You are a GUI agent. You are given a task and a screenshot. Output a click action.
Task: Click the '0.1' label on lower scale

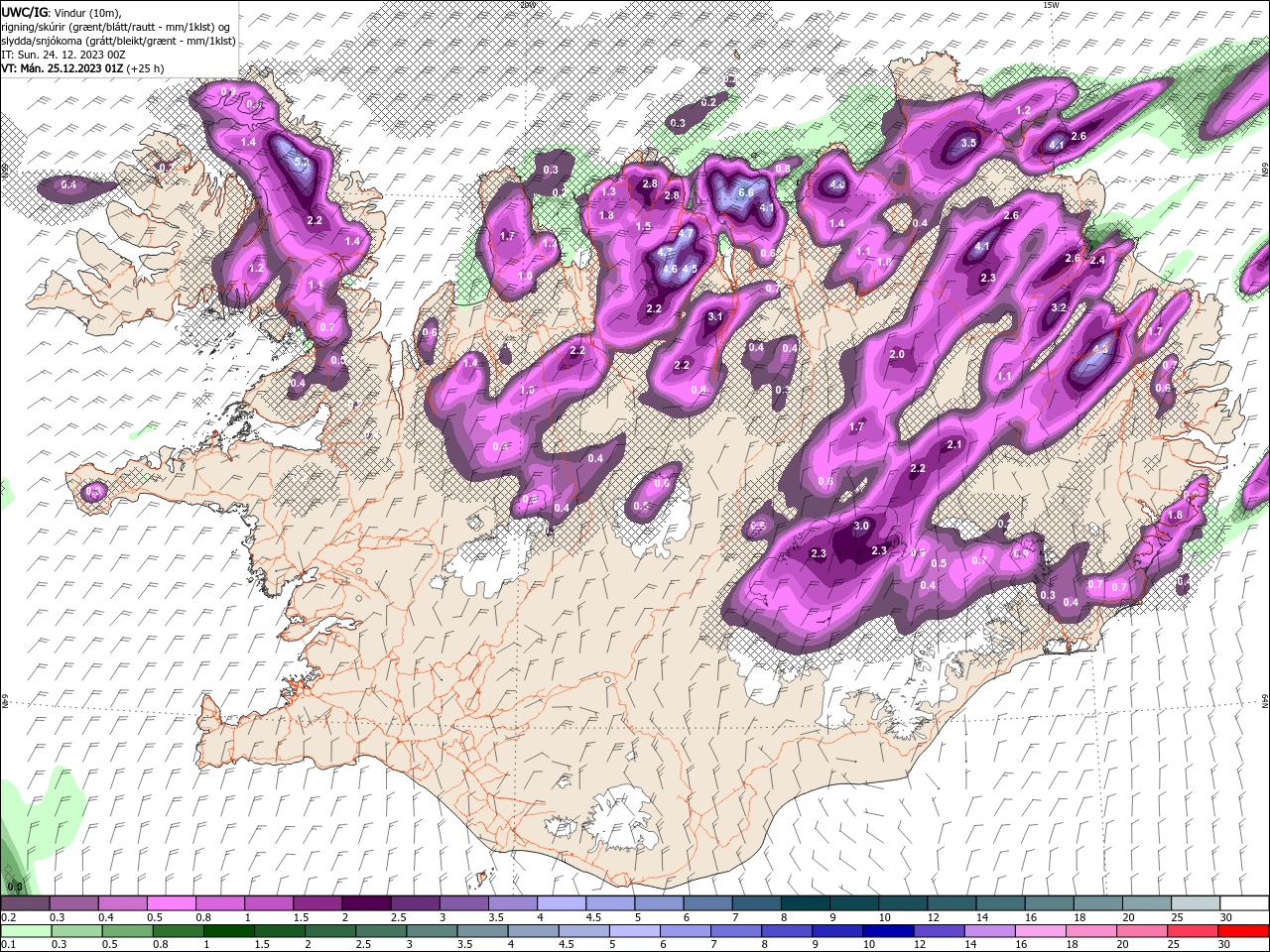[x=8, y=944]
